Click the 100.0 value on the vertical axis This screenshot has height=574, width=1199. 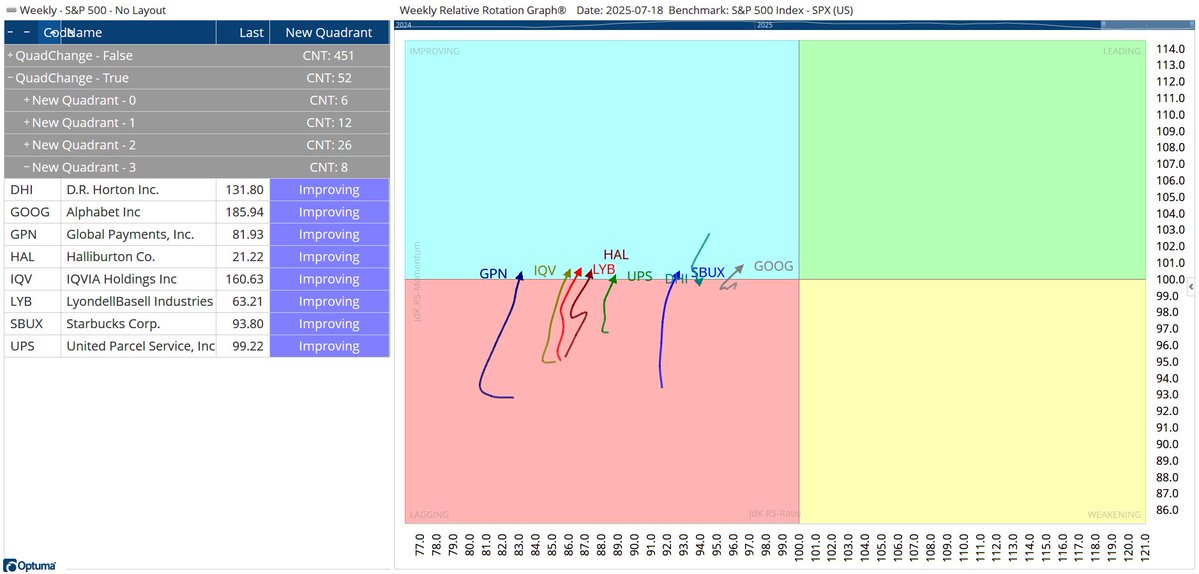[x=1171, y=280]
